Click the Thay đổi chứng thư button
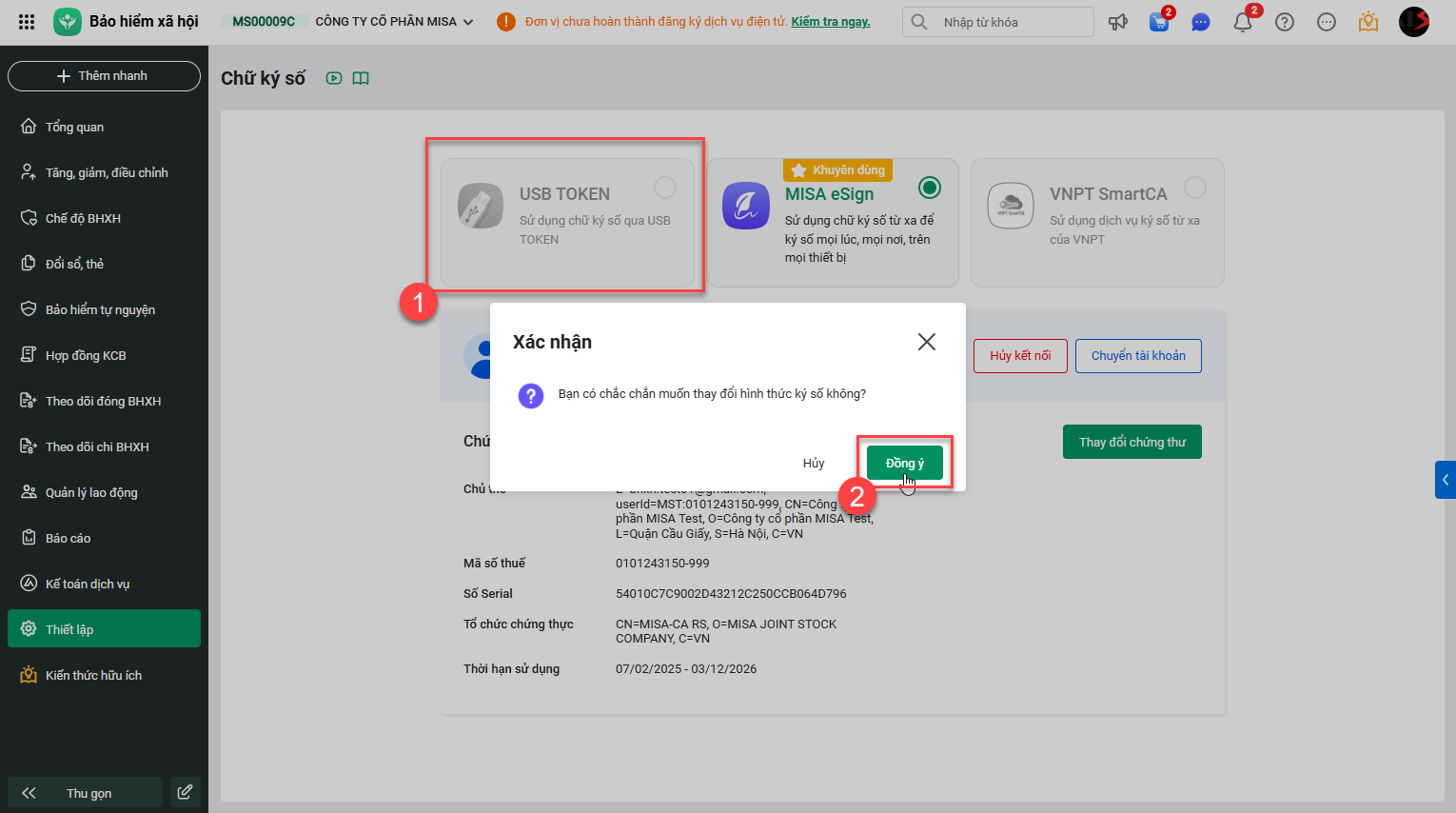 (1132, 442)
